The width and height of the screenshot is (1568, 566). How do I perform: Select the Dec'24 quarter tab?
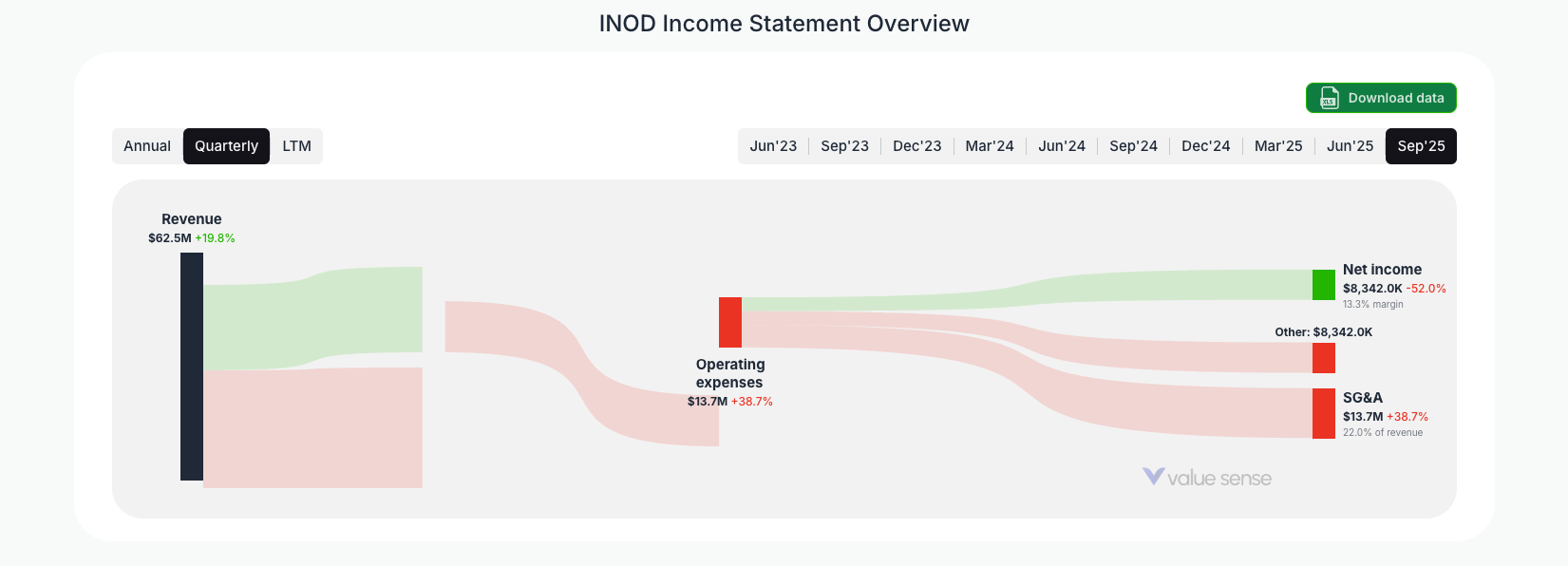(1205, 145)
